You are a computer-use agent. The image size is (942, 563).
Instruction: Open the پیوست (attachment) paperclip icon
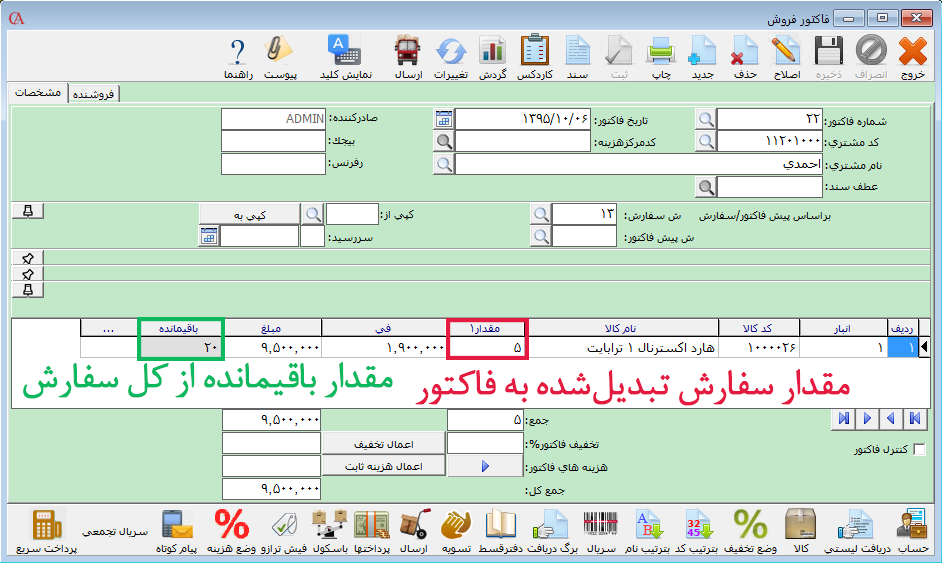(280, 51)
